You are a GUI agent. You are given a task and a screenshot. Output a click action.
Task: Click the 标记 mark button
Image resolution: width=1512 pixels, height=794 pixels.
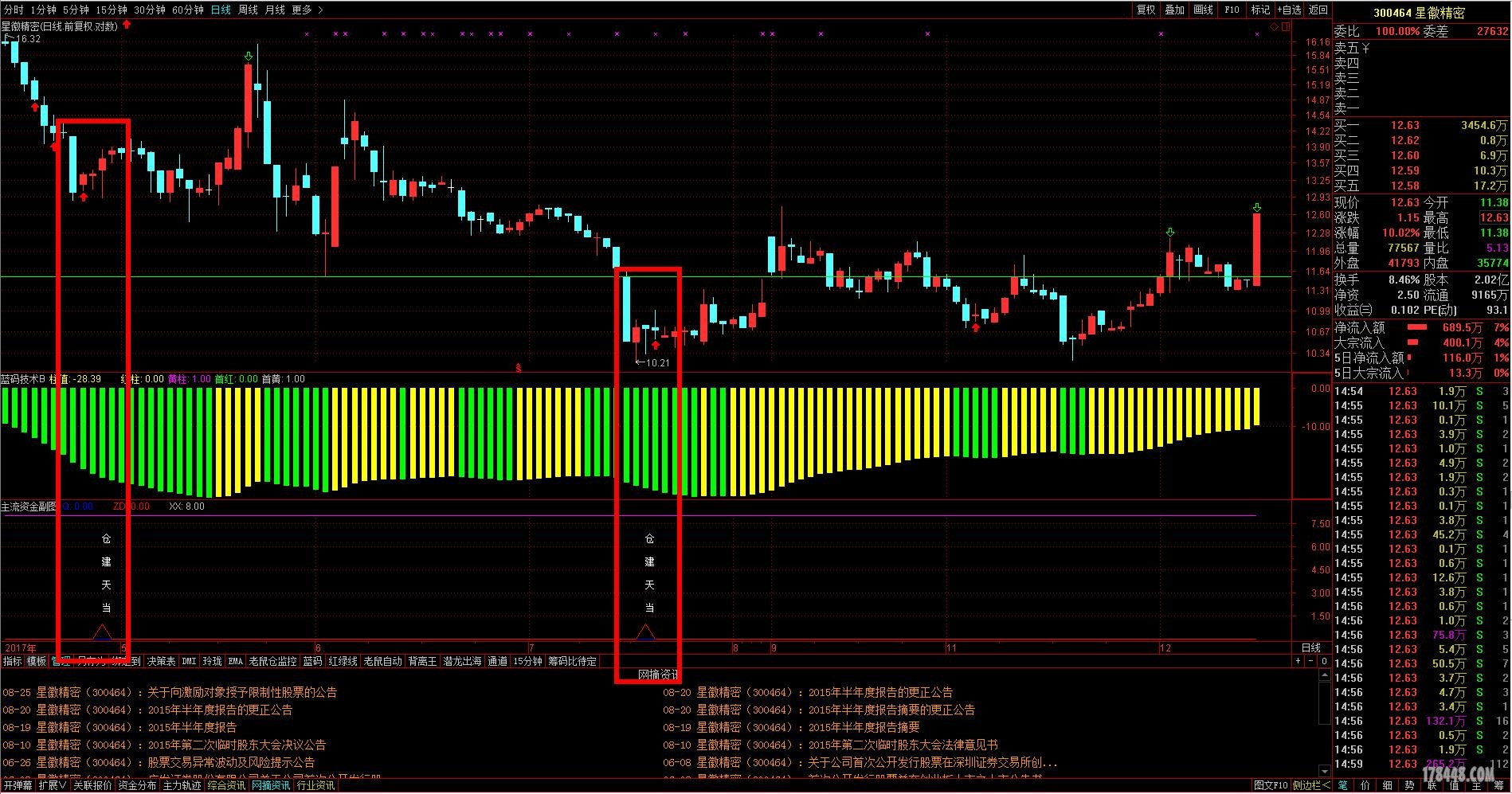[x=1260, y=10]
